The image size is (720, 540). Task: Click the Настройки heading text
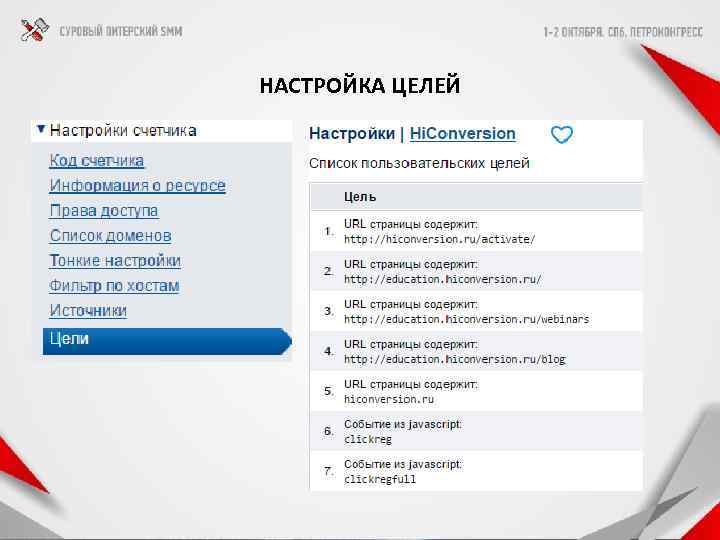click(x=352, y=134)
